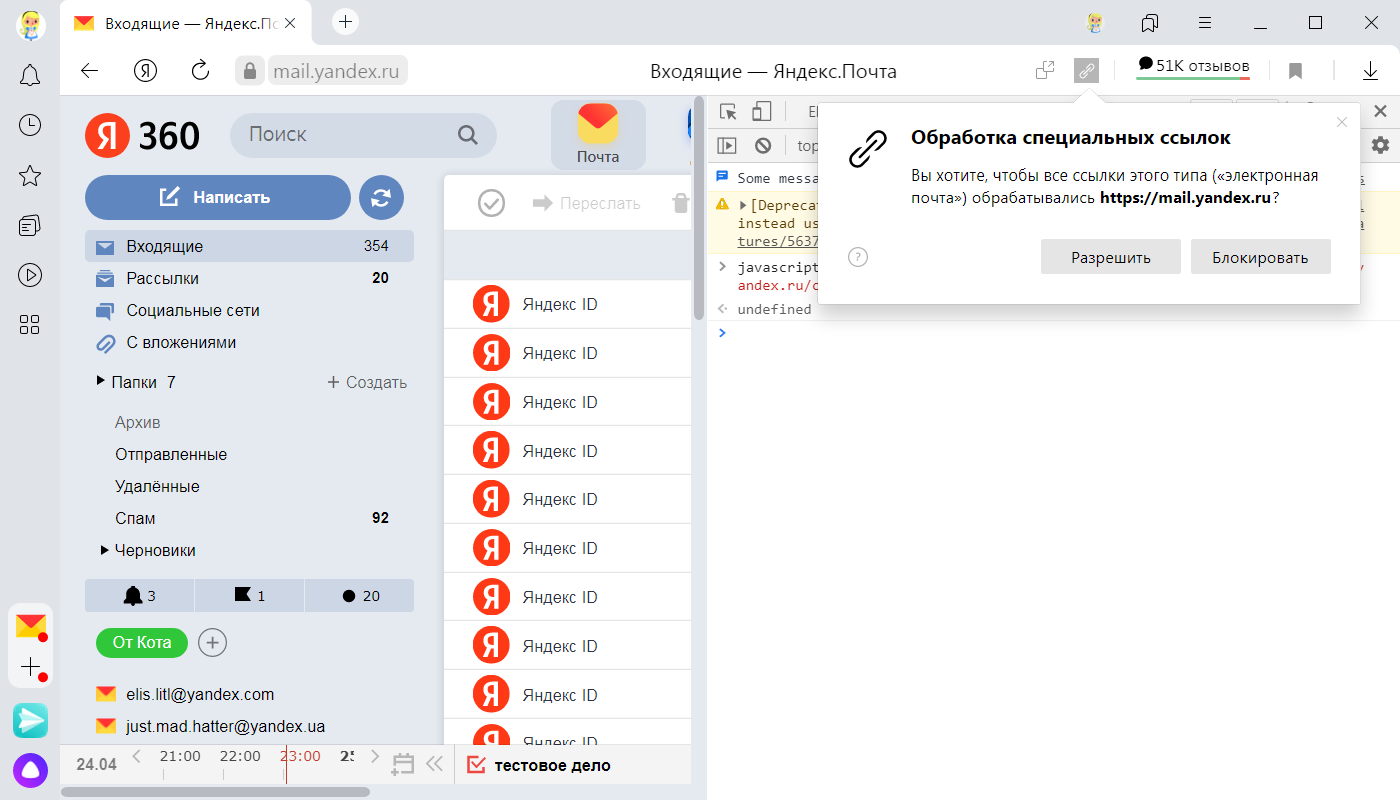
Task: Bookmark this page
Action: click(1295, 71)
